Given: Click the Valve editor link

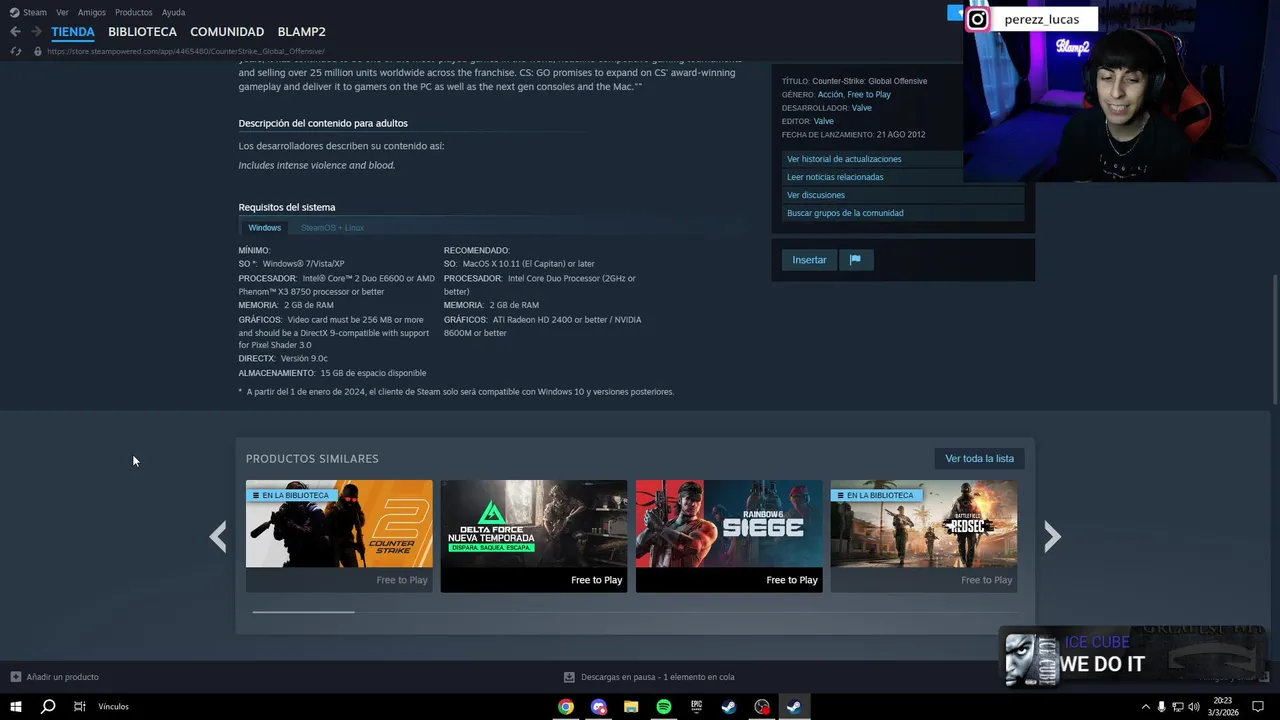Looking at the screenshot, I should [x=823, y=121].
